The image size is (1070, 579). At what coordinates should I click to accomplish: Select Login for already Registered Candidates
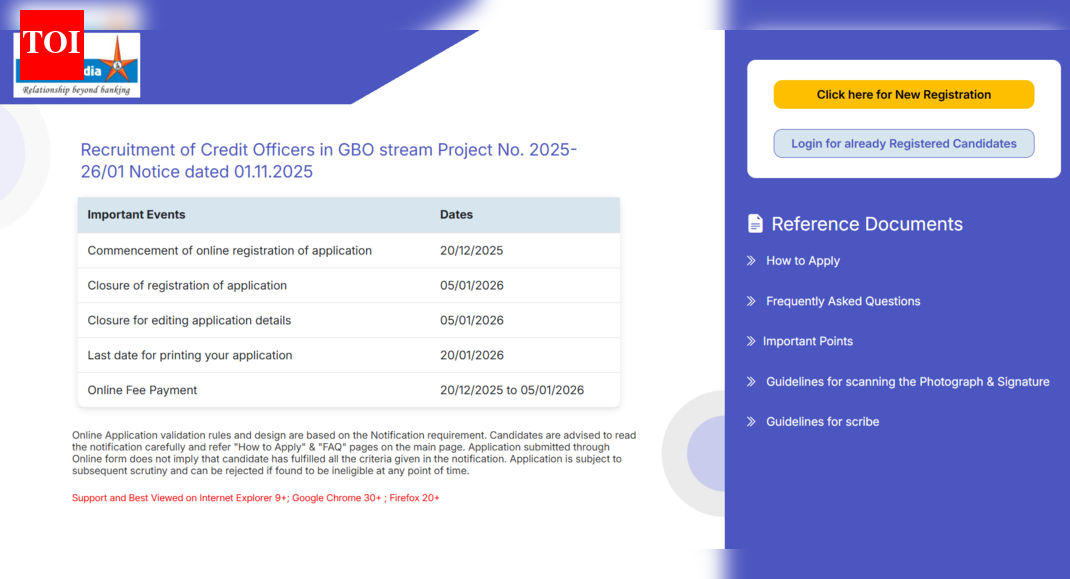point(903,143)
